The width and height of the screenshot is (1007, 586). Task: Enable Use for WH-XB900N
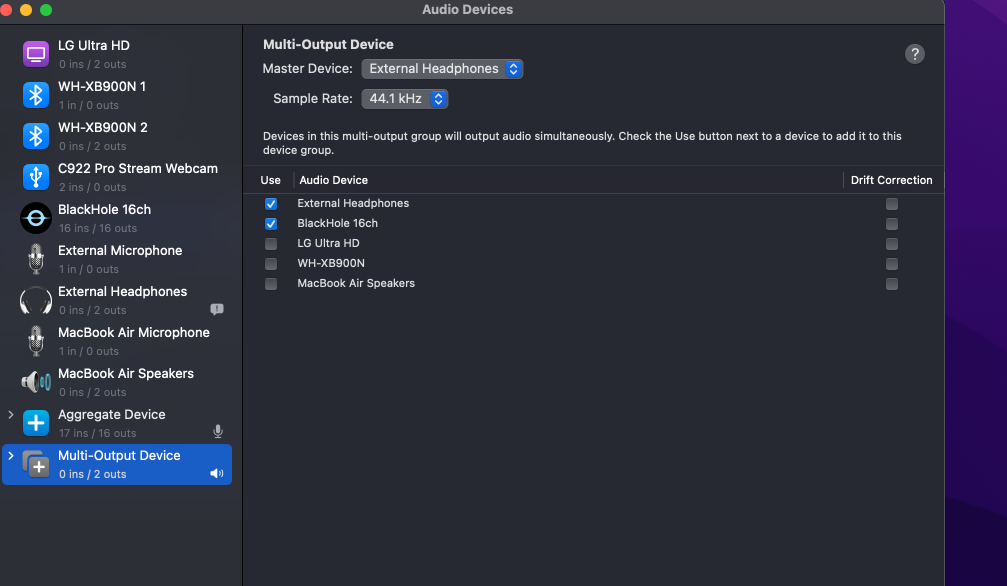[271, 264]
